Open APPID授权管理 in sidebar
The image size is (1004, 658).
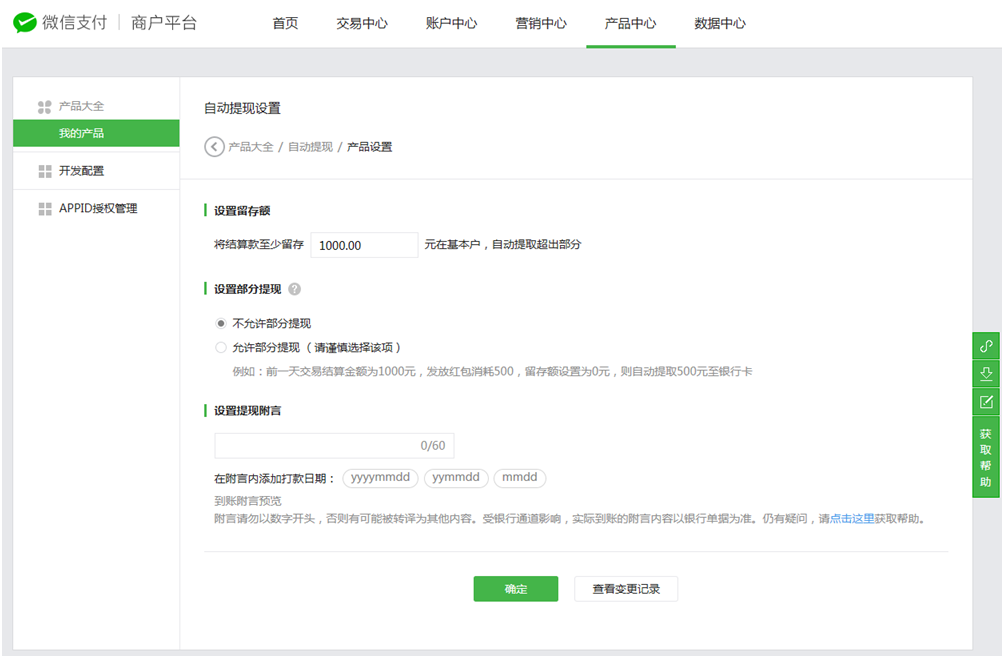pyautogui.click(x=96, y=209)
